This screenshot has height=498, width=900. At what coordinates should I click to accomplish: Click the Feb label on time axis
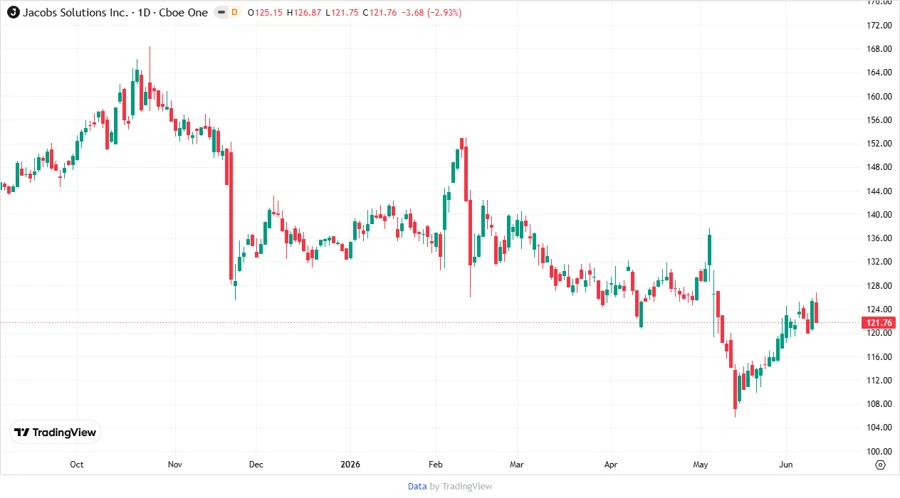(x=436, y=465)
